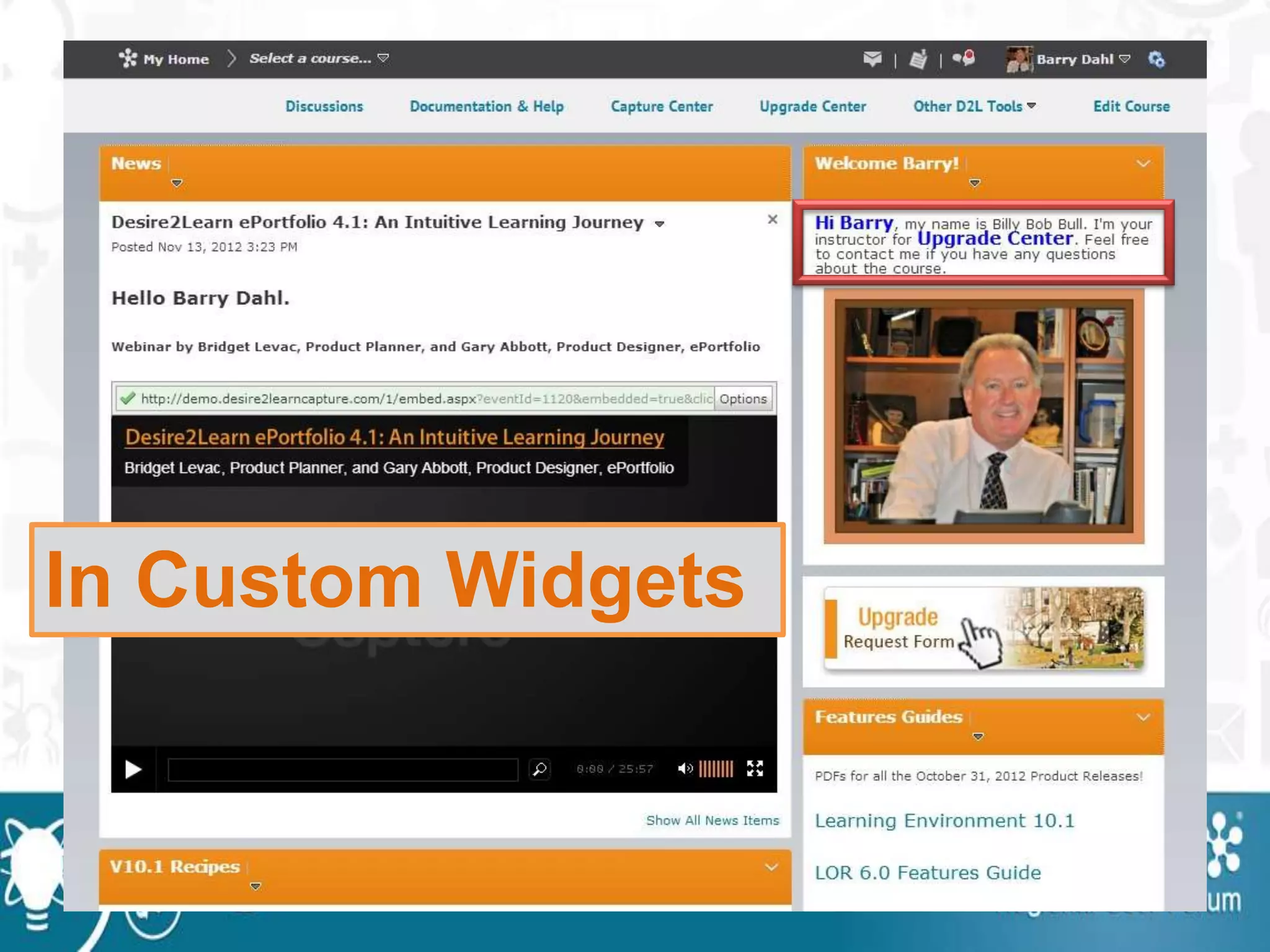The image size is (1270, 952).
Task: Click the video magnifier search icon
Action: coord(540,769)
